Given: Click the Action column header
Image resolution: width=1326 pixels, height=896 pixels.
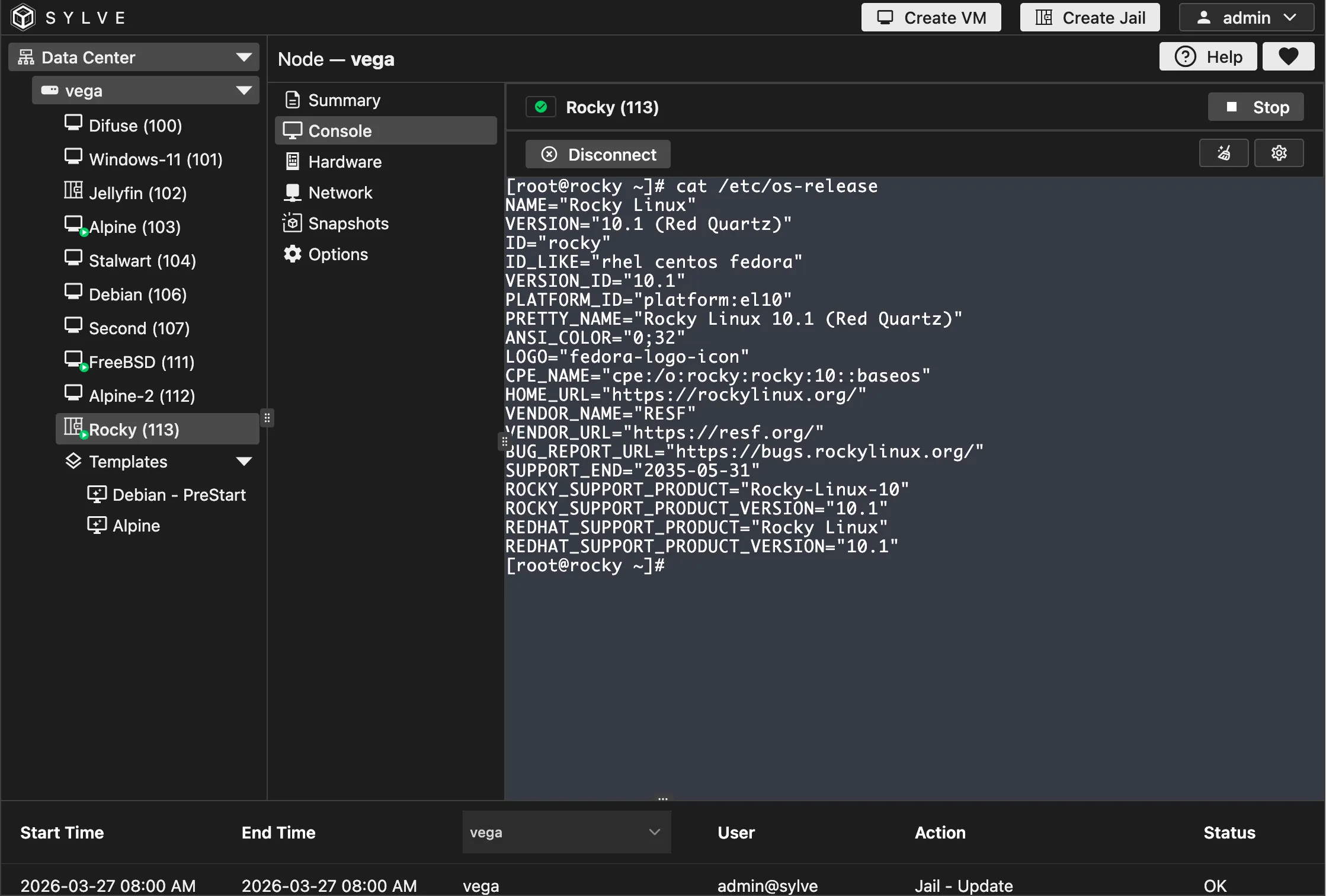Looking at the screenshot, I should tap(940, 833).
